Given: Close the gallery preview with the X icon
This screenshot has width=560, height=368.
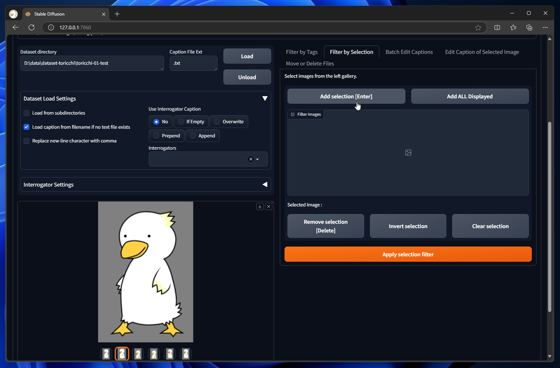Looking at the screenshot, I should (x=269, y=207).
